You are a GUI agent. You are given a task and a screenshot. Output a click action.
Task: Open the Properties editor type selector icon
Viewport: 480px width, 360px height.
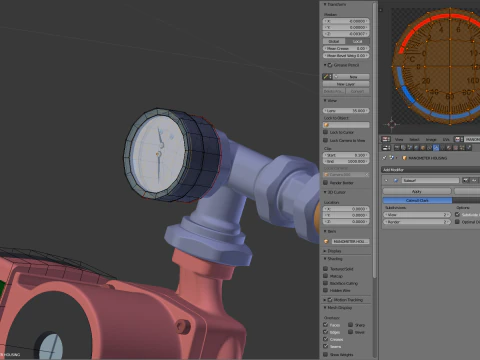click(386, 148)
